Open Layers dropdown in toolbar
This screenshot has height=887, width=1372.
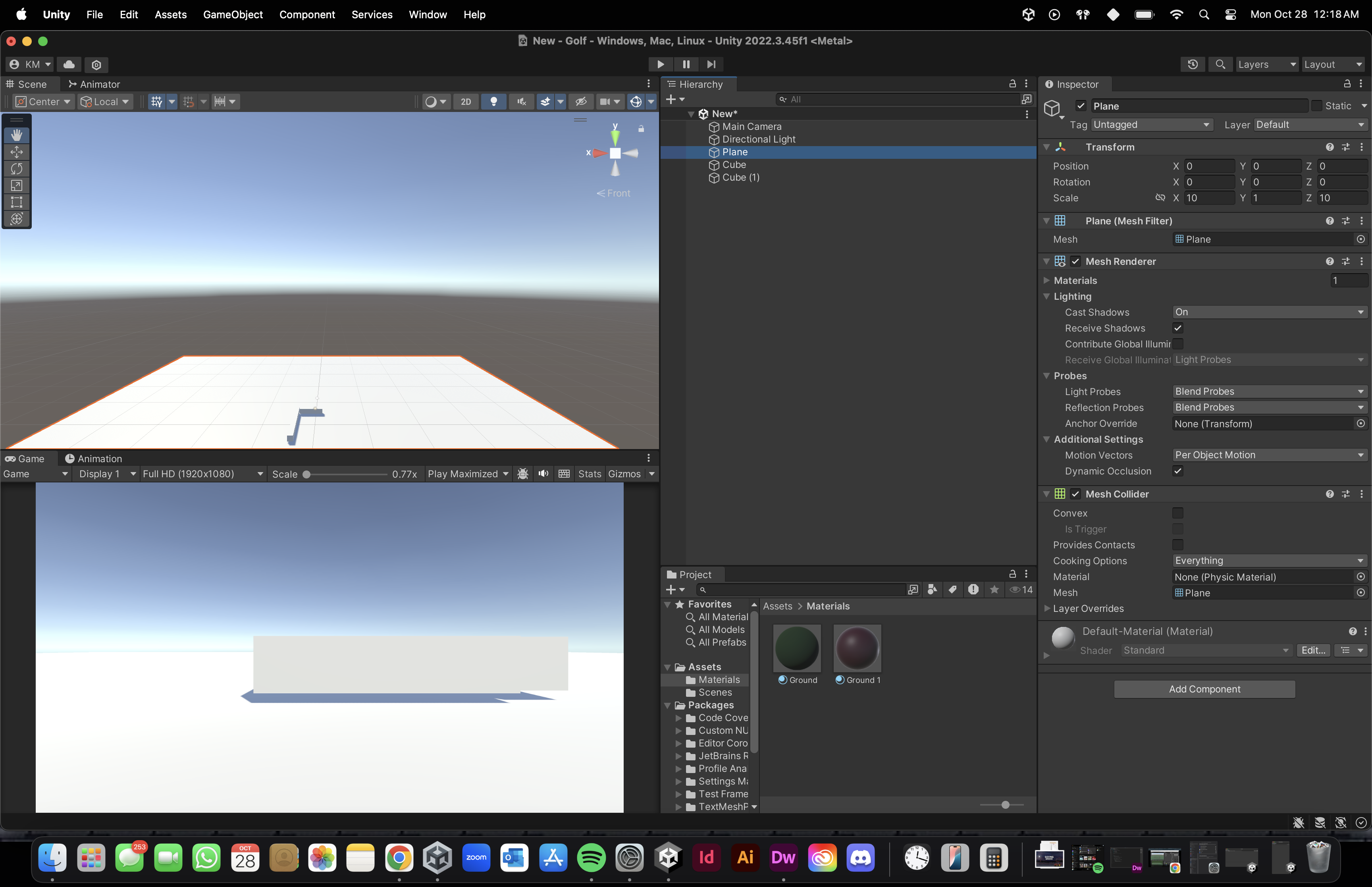(x=1267, y=64)
